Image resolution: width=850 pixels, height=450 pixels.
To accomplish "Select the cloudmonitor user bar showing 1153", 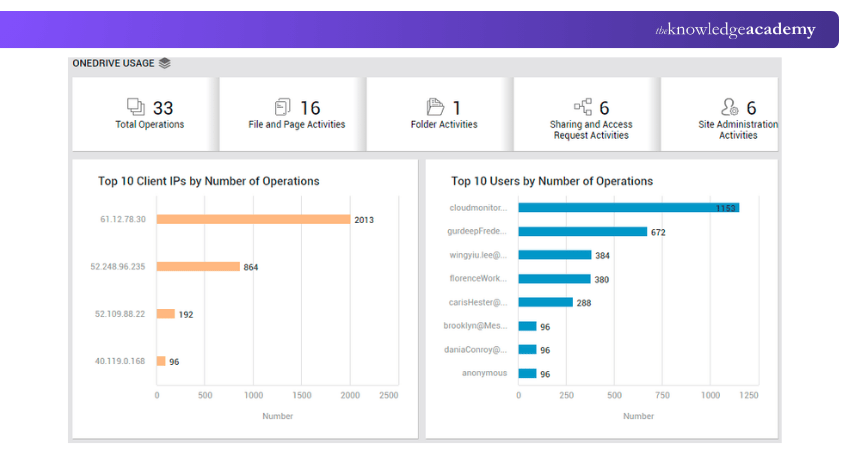I will [628, 208].
